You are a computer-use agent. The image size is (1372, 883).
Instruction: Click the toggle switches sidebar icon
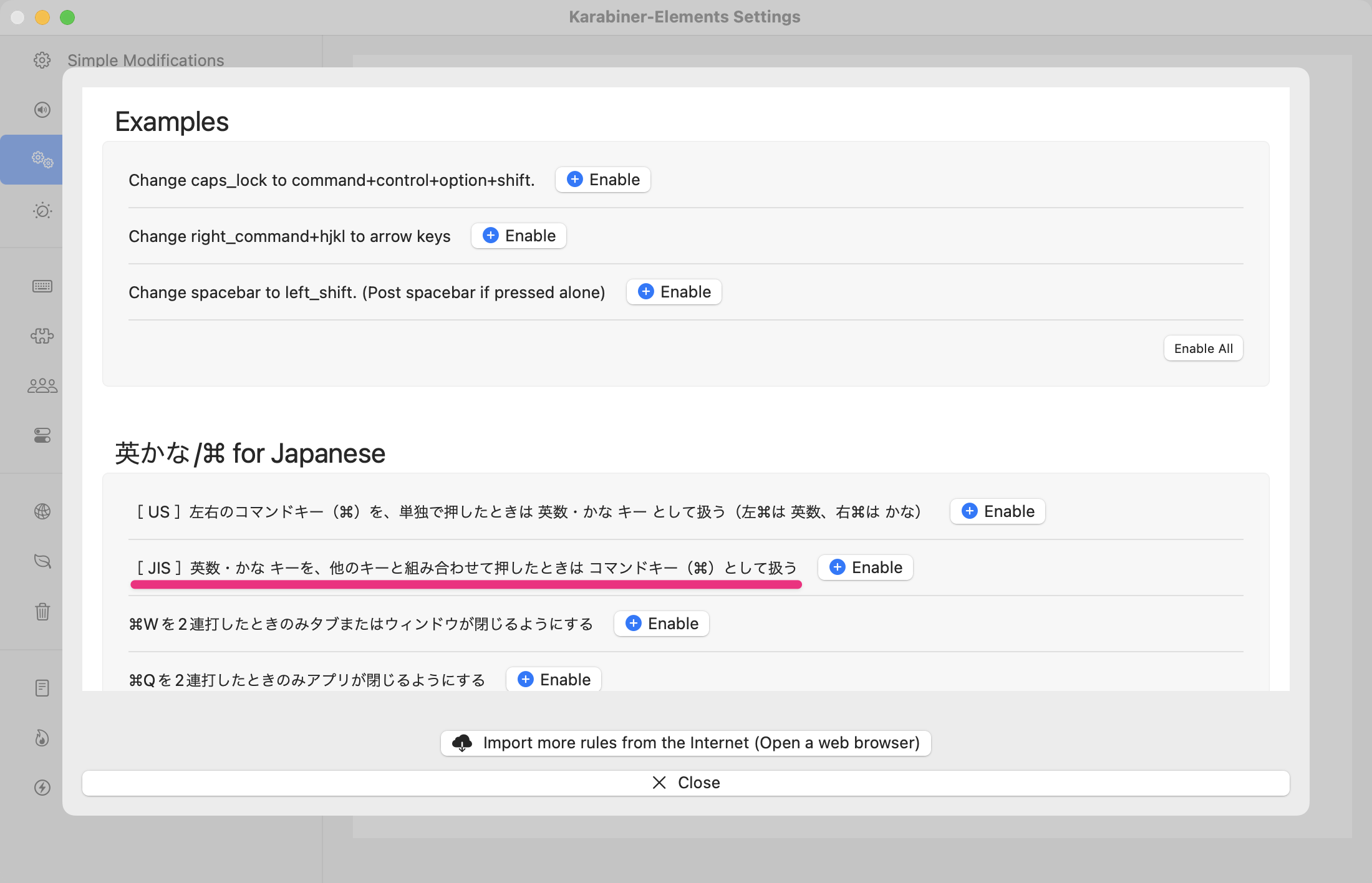(x=42, y=435)
